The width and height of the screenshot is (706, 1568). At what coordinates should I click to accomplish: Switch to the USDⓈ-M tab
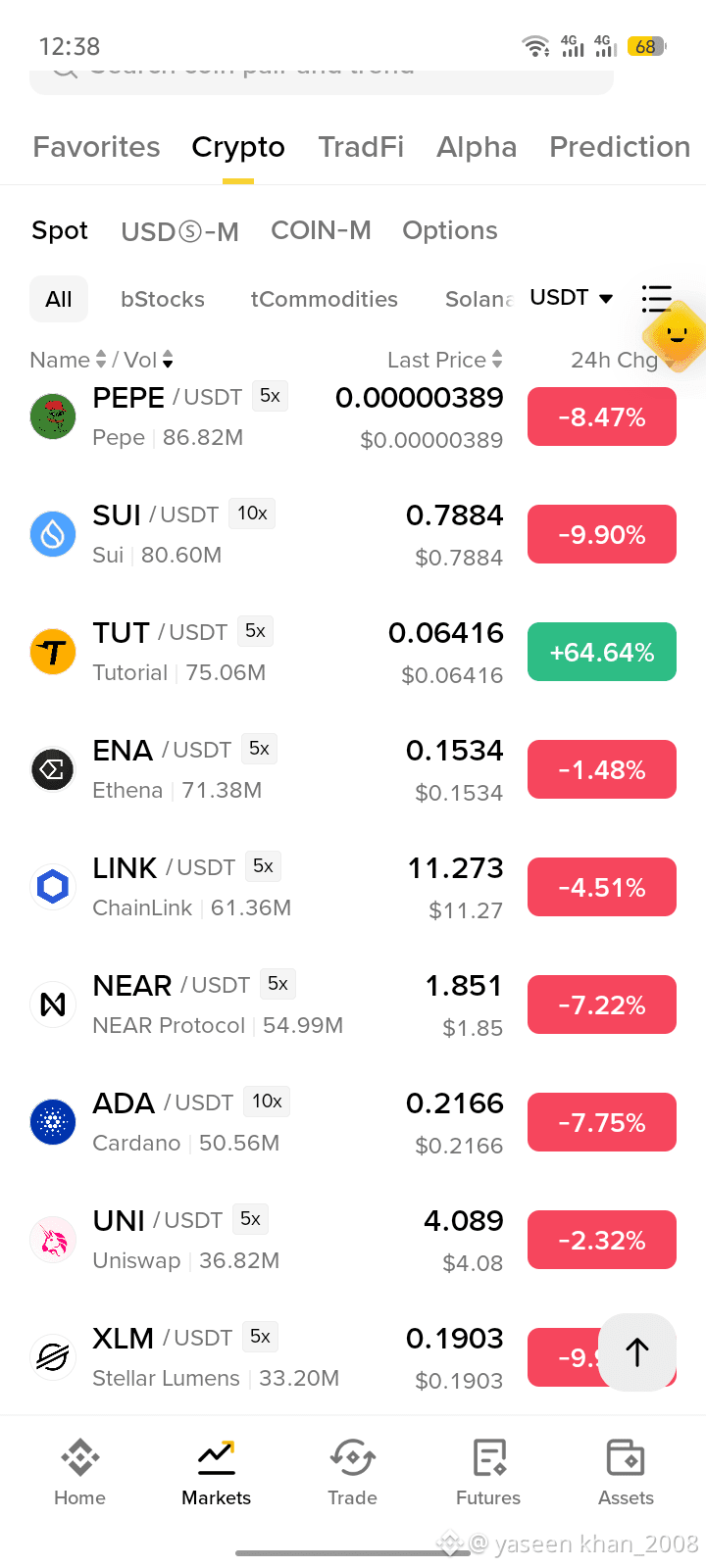(179, 231)
